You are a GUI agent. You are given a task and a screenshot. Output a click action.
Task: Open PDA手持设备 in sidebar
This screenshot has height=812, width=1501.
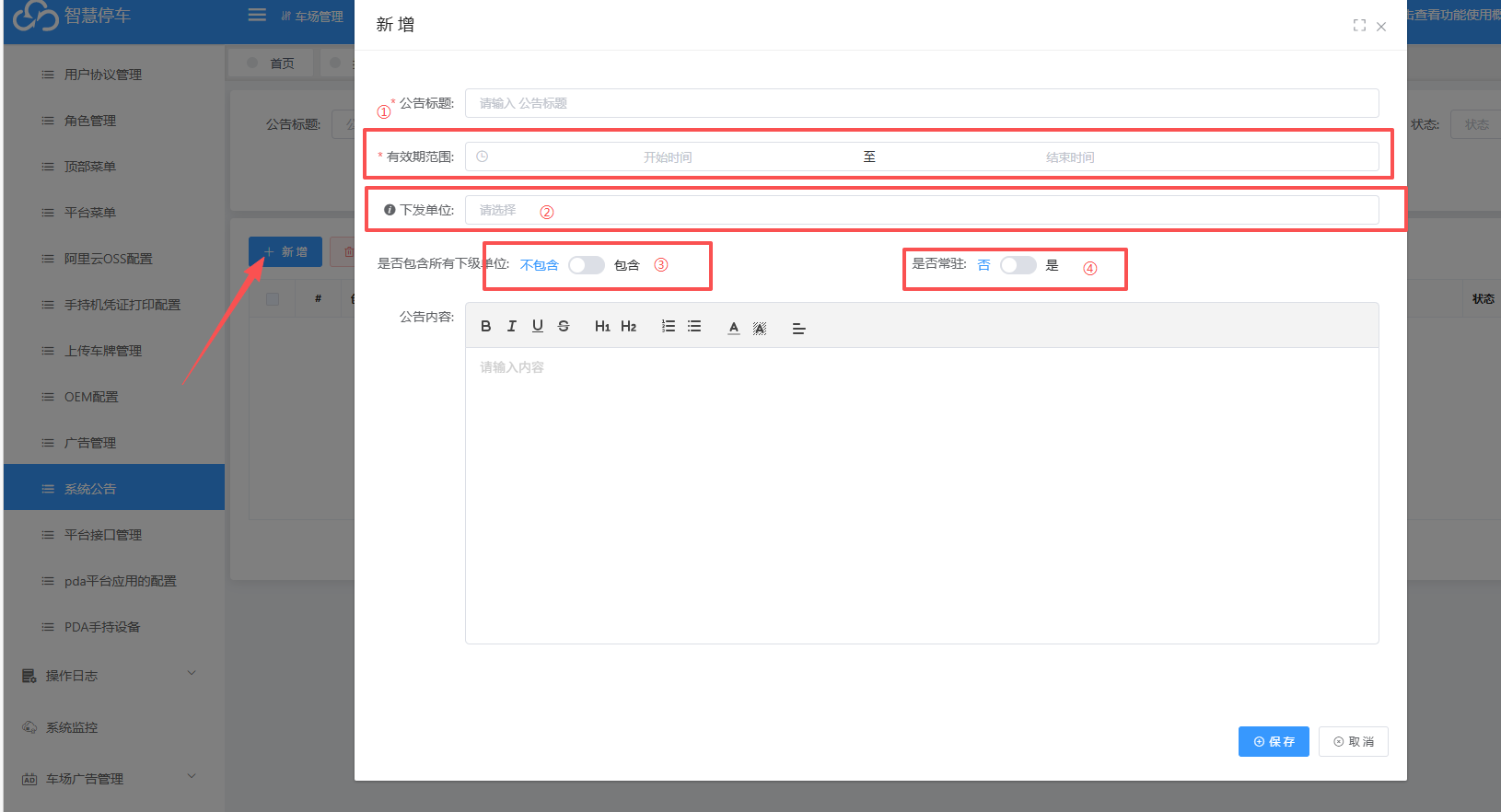pyautogui.click(x=114, y=627)
